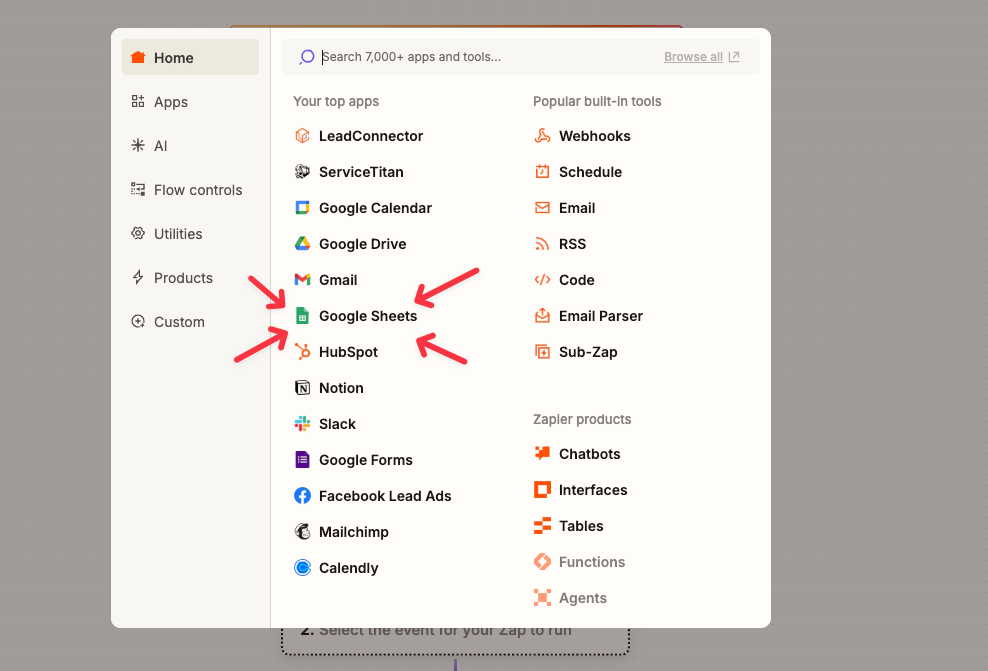The width and height of the screenshot is (988, 671).
Task: Select the Gmail label
Action: [x=338, y=280]
